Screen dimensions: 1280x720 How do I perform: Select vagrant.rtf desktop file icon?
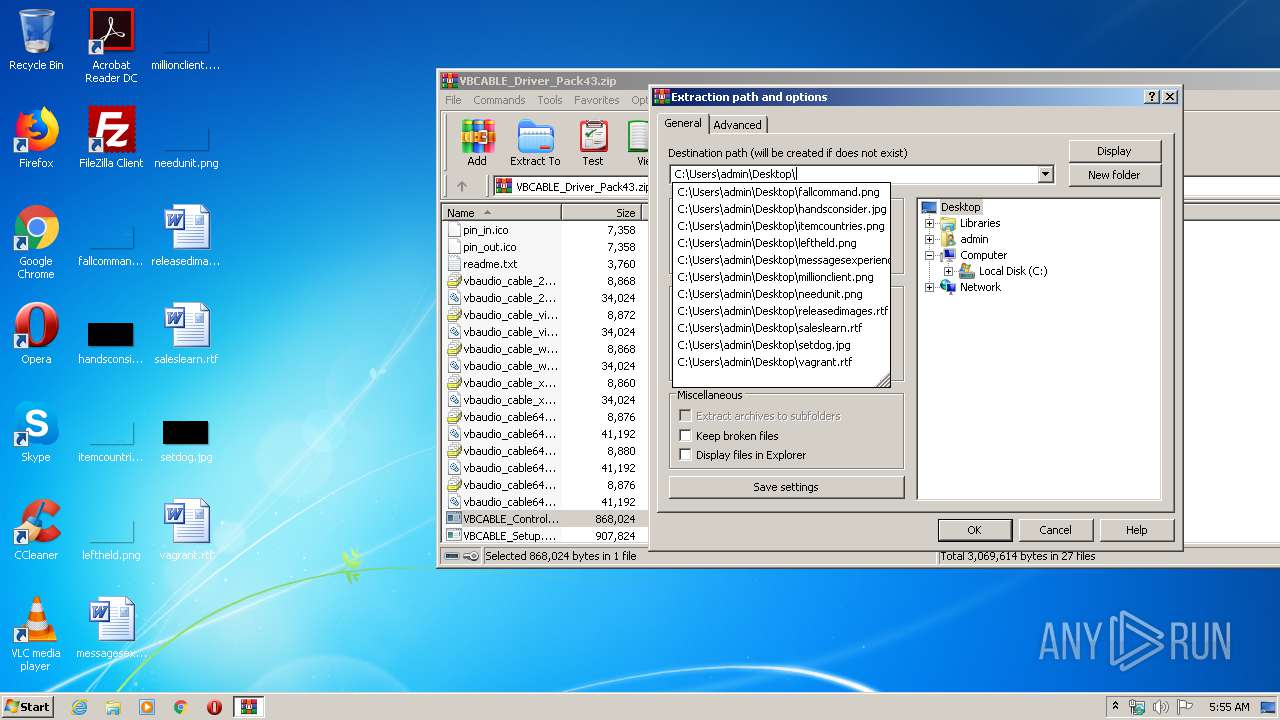click(x=186, y=530)
